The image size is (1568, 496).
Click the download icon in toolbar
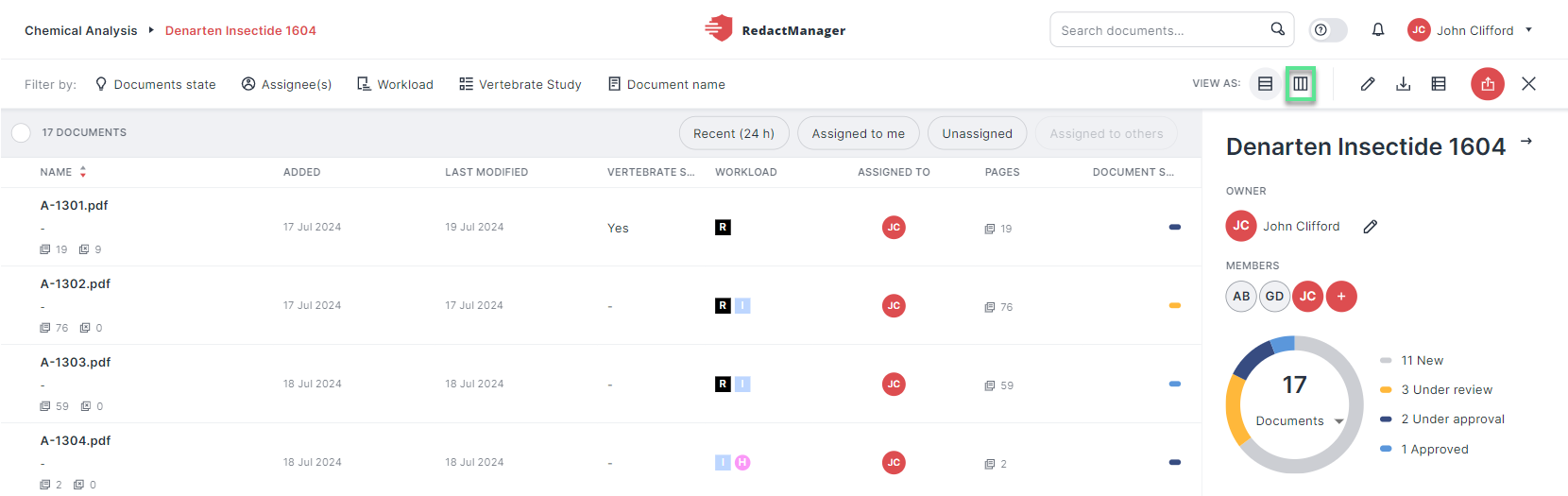[x=1404, y=84]
